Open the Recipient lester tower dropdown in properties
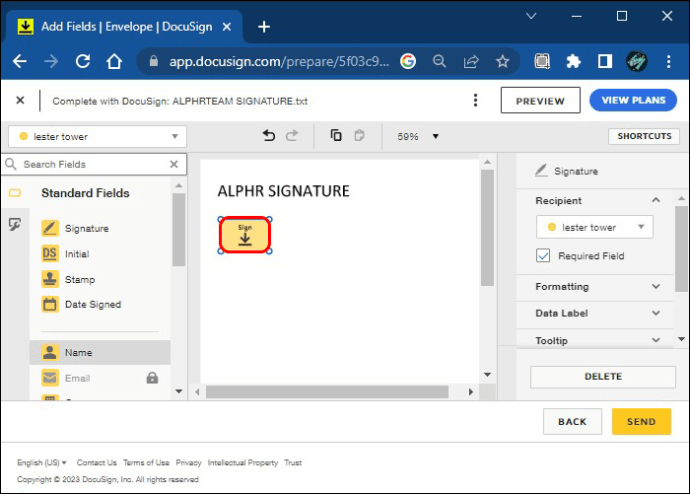Image resolution: width=690 pixels, height=494 pixels. pyautogui.click(x=595, y=227)
